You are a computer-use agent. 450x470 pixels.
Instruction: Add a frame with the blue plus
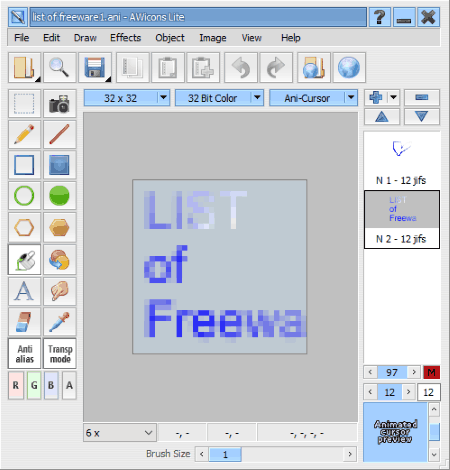point(376,98)
